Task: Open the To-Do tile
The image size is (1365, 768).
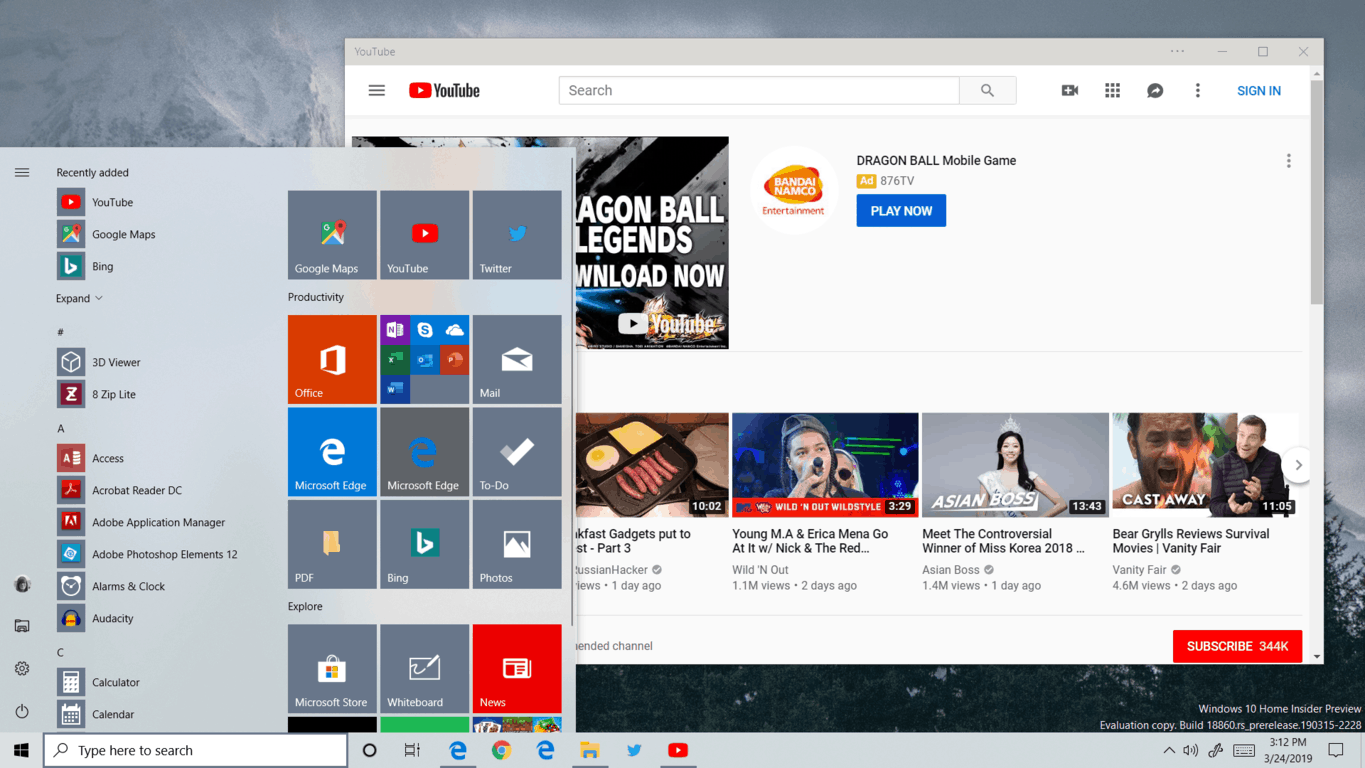Action: (517, 452)
